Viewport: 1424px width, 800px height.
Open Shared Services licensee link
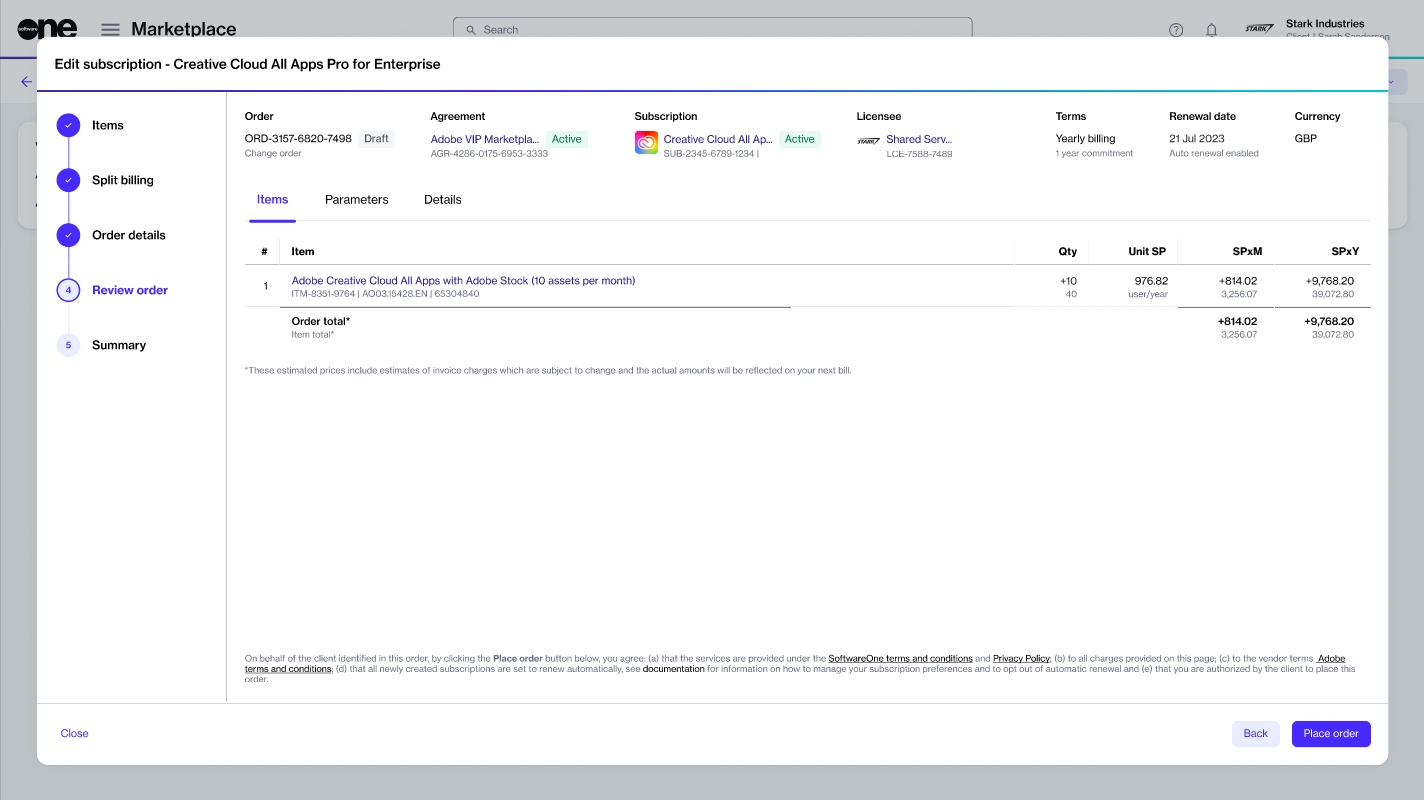click(919, 139)
